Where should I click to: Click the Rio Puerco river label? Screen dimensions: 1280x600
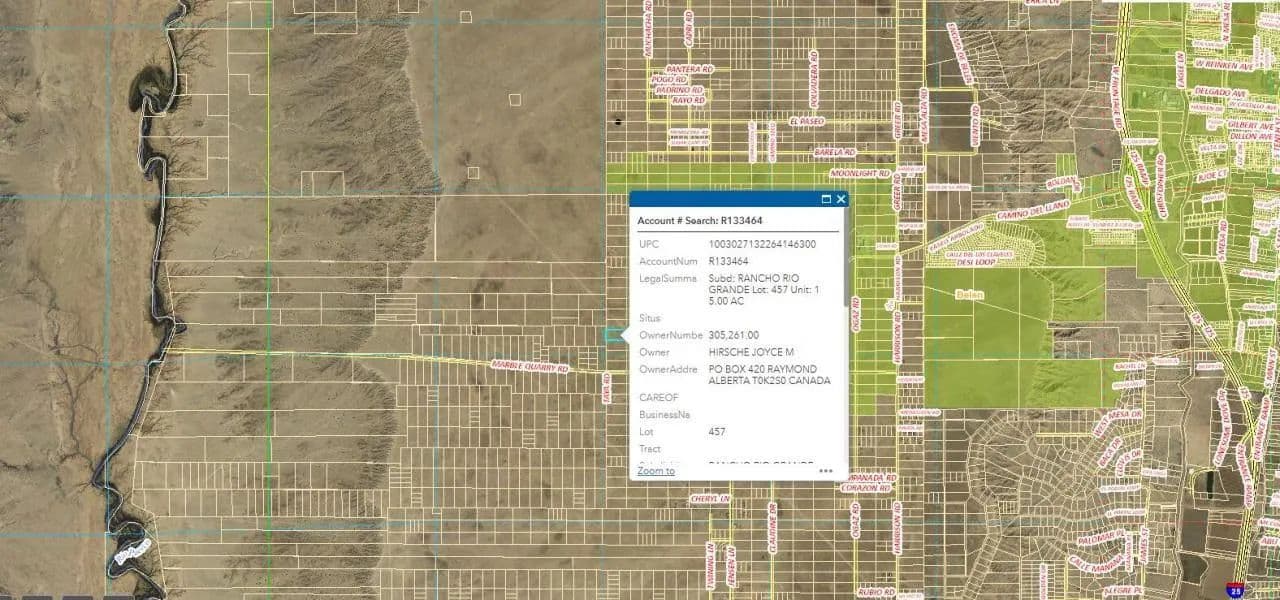pos(131,550)
